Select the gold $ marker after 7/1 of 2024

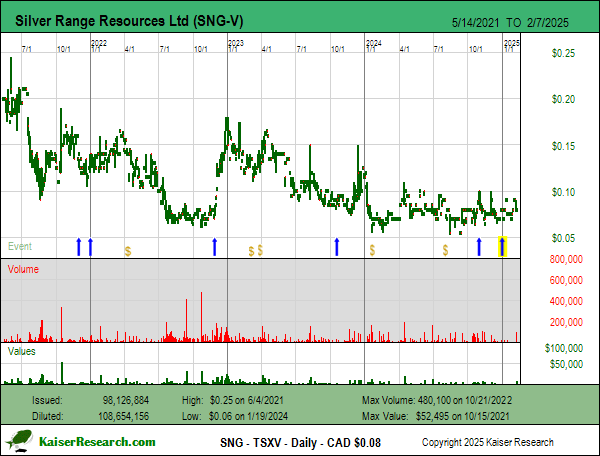point(445,251)
